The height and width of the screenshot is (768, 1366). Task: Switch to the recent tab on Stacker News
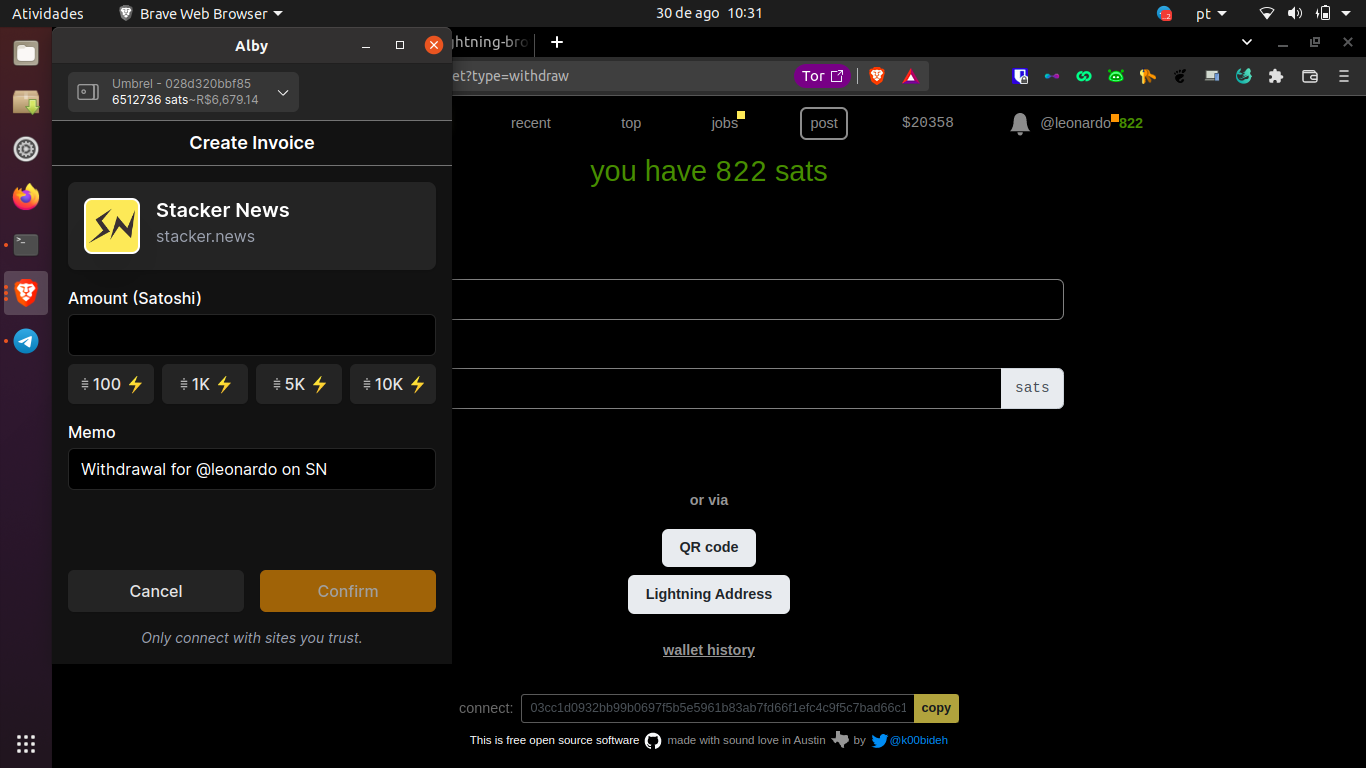coord(531,122)
